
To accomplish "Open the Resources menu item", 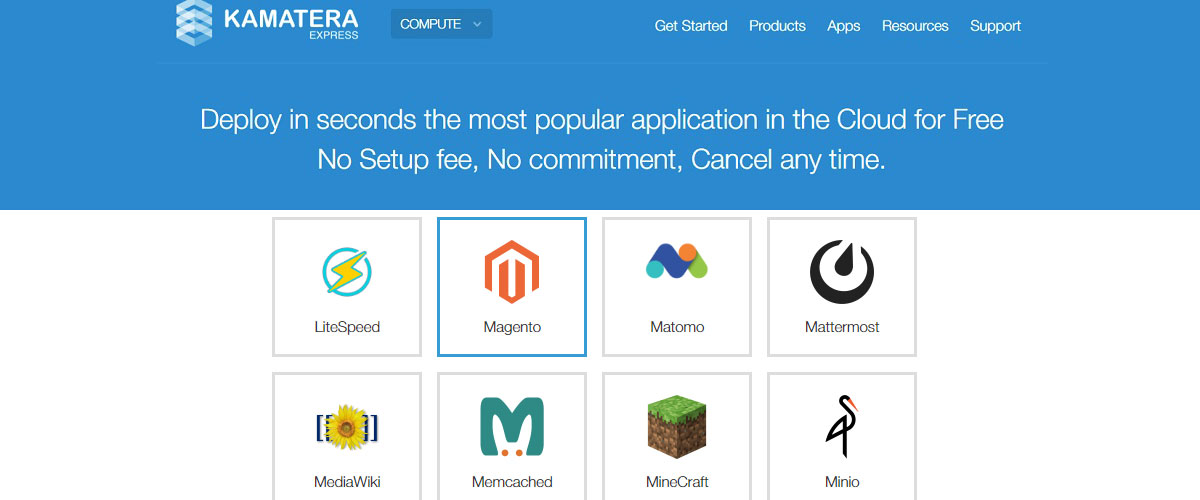I will click(915, 26).
